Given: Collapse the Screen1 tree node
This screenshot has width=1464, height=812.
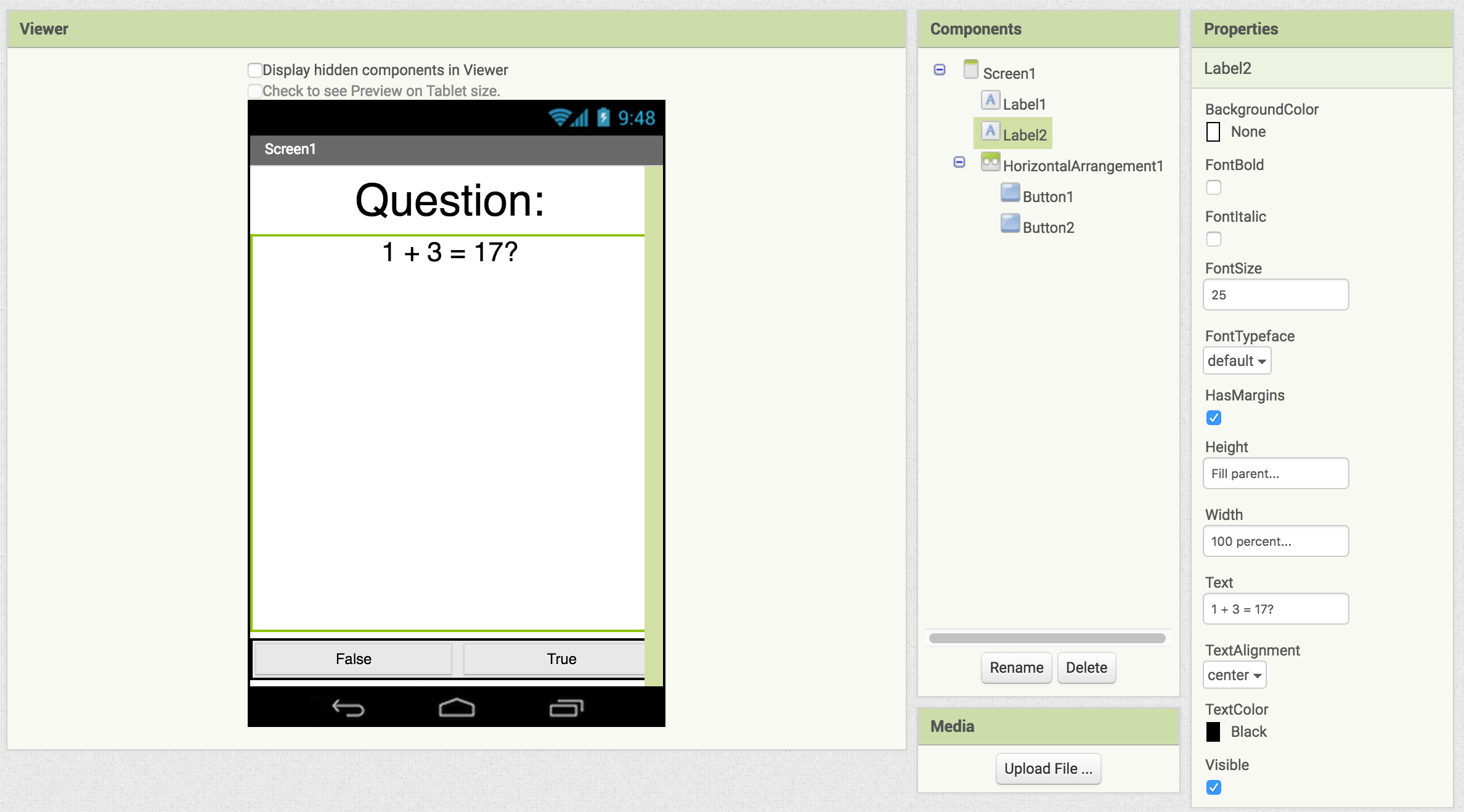Looking at the screenshot, I should point(940,70).
